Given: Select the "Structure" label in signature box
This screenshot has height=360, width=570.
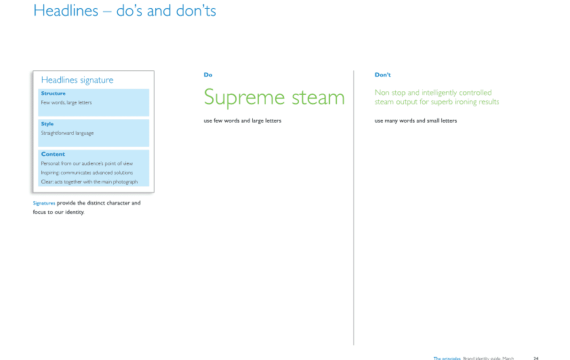Looking at the screenshot, I should click(x=53, y=93).
